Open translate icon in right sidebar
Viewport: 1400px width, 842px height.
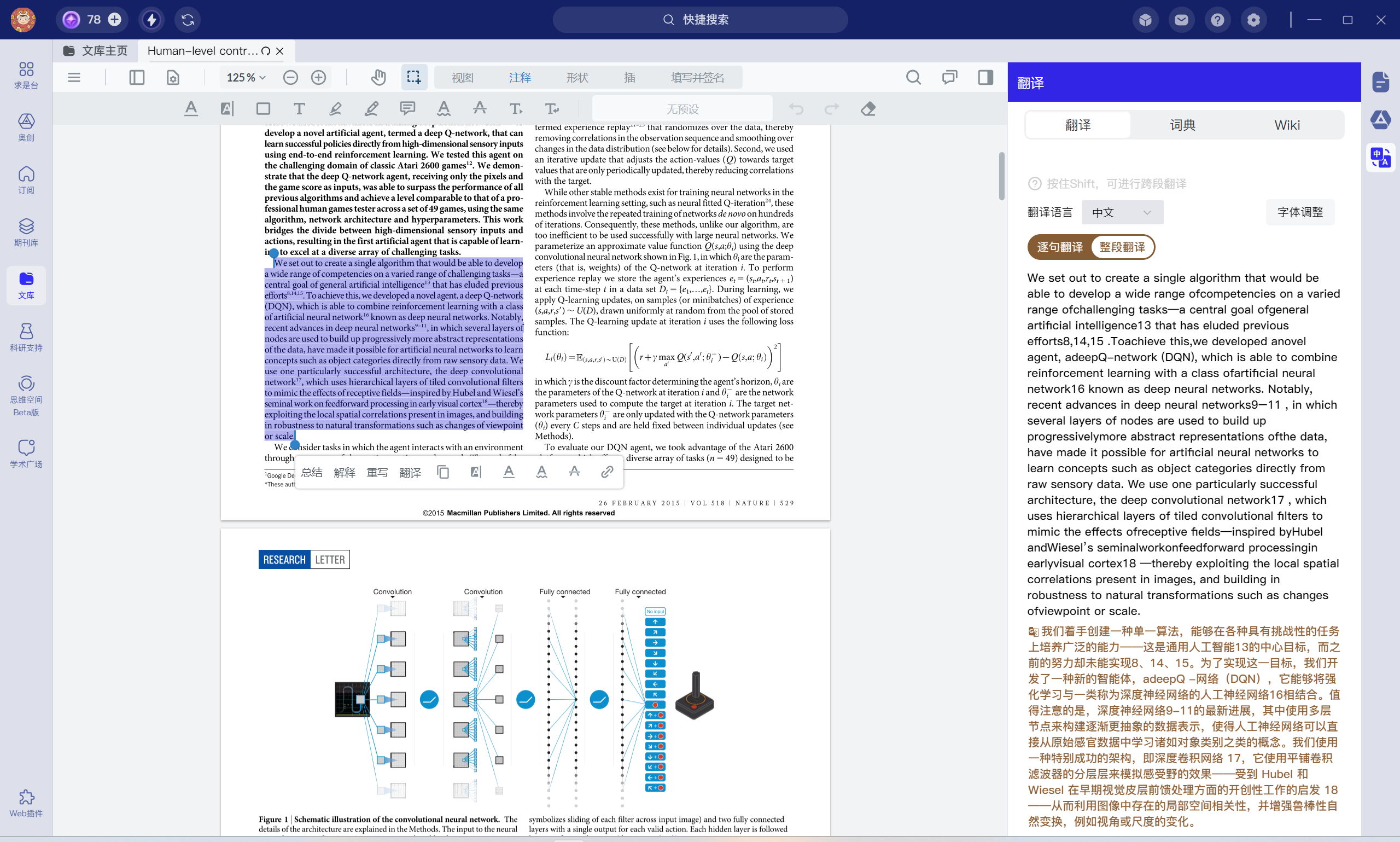click(x=1380, y=157)
